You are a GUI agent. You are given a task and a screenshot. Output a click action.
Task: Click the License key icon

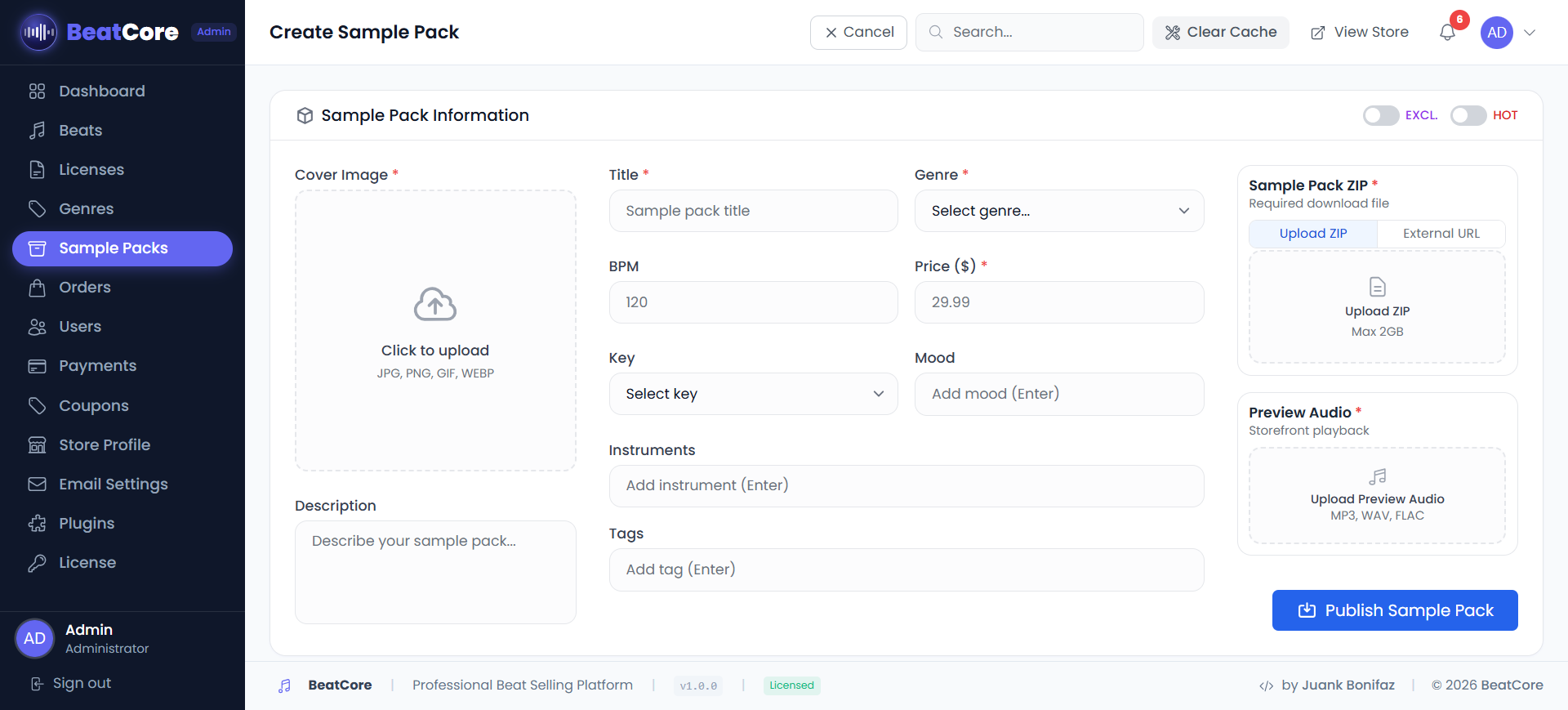coord(37,562)
